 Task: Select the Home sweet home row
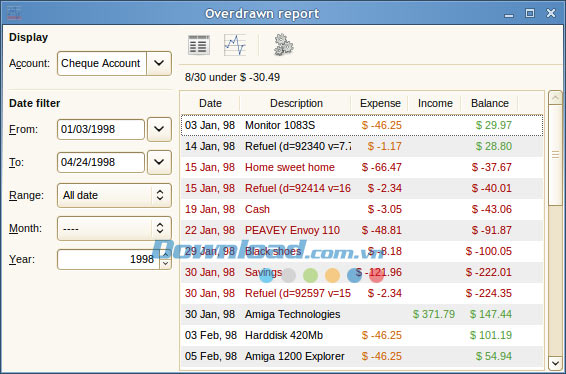[362, 167]
